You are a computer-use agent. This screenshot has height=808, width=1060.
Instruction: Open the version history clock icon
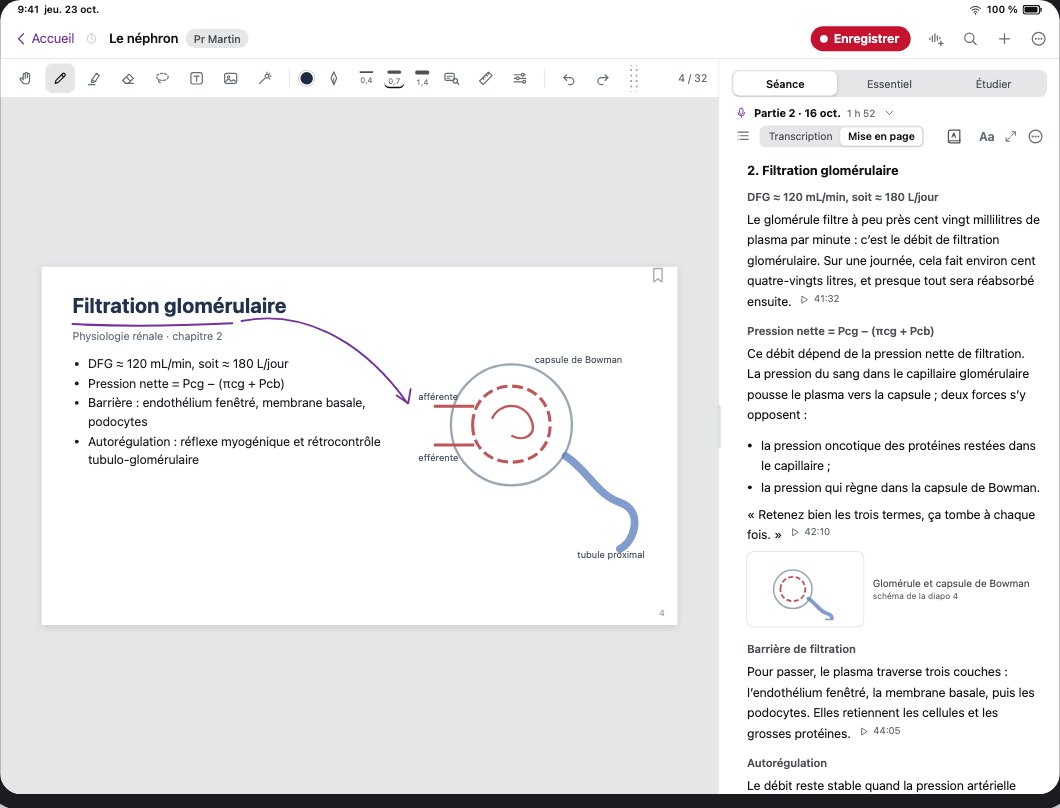click(91, 39)
